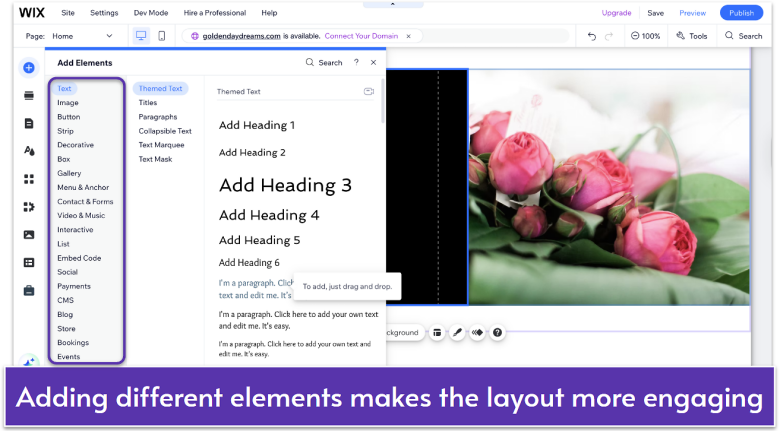This screenshot has height=431, width=780.
Task: Open the briefcase business icon in sidebar
Action: click(29, 291)
